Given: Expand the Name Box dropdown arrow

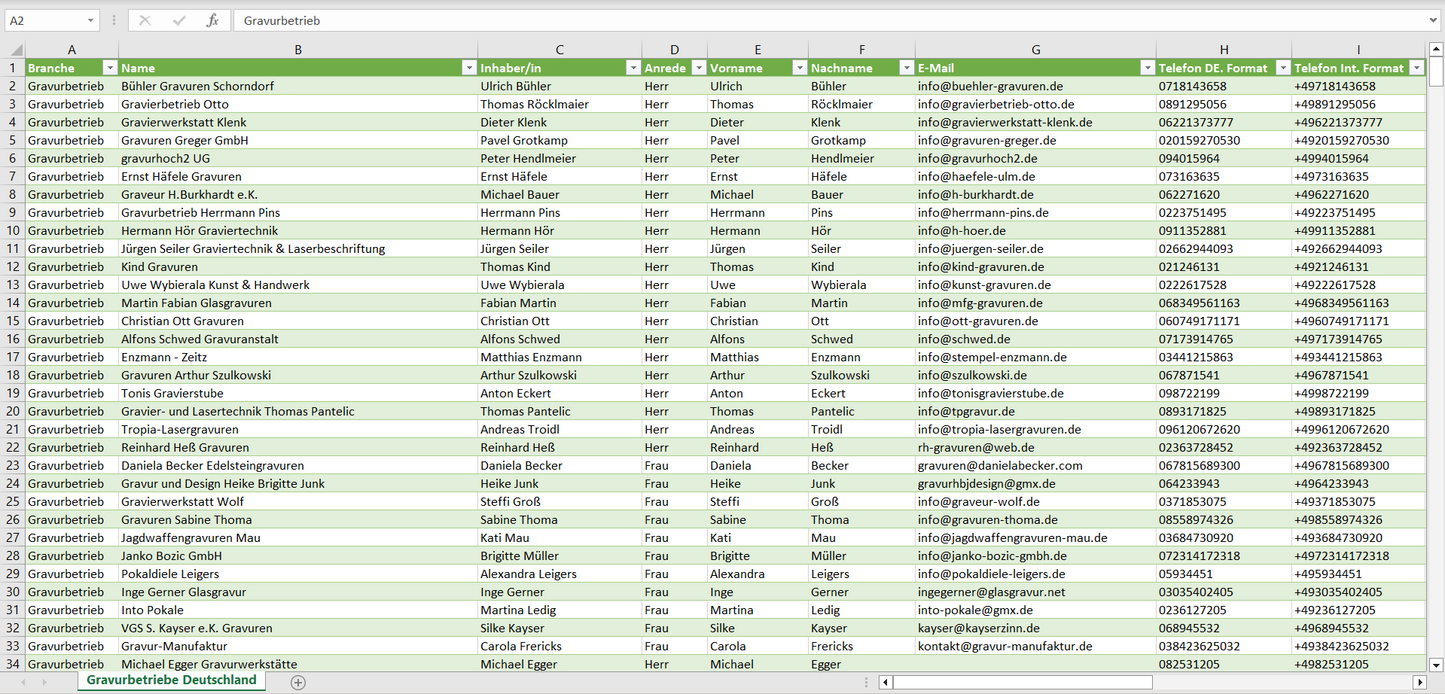Looking at the screenshot, I should [x=91, y=20].
